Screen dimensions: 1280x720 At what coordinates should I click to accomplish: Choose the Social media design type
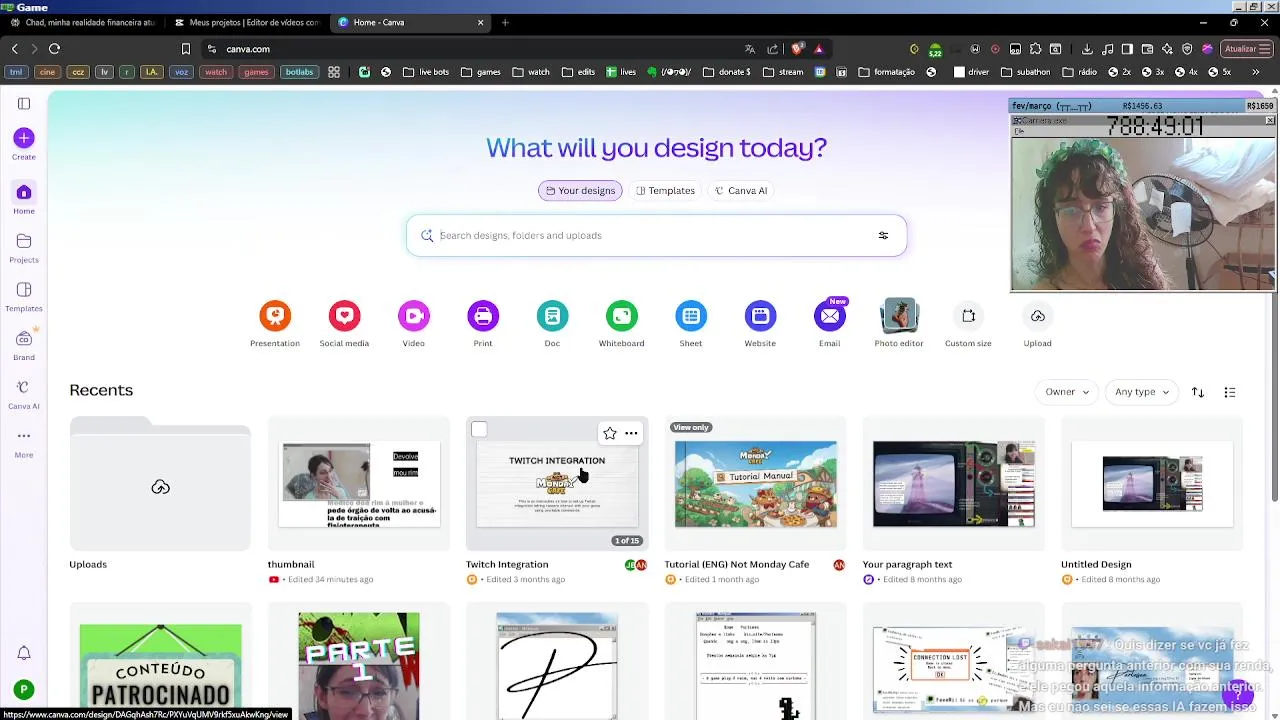(x=344, y=325)
